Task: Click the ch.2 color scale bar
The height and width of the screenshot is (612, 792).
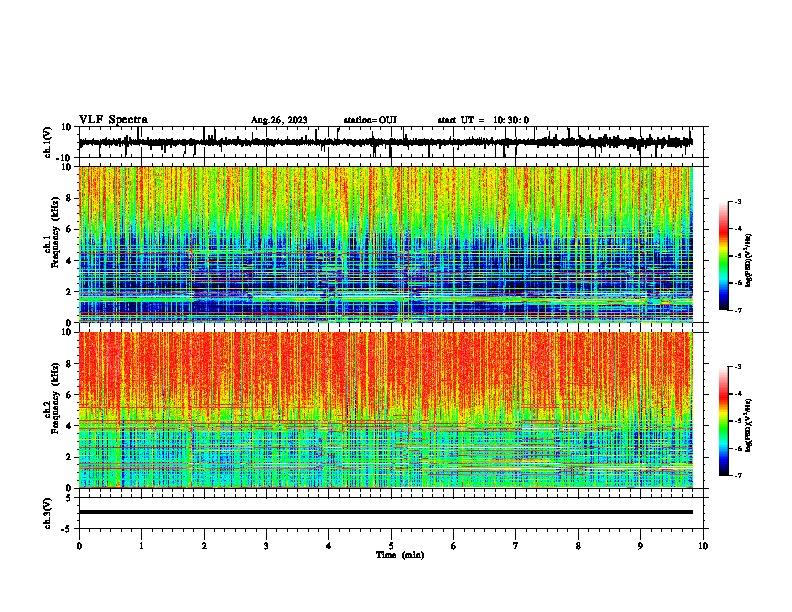Action: [x=723, y=421]
